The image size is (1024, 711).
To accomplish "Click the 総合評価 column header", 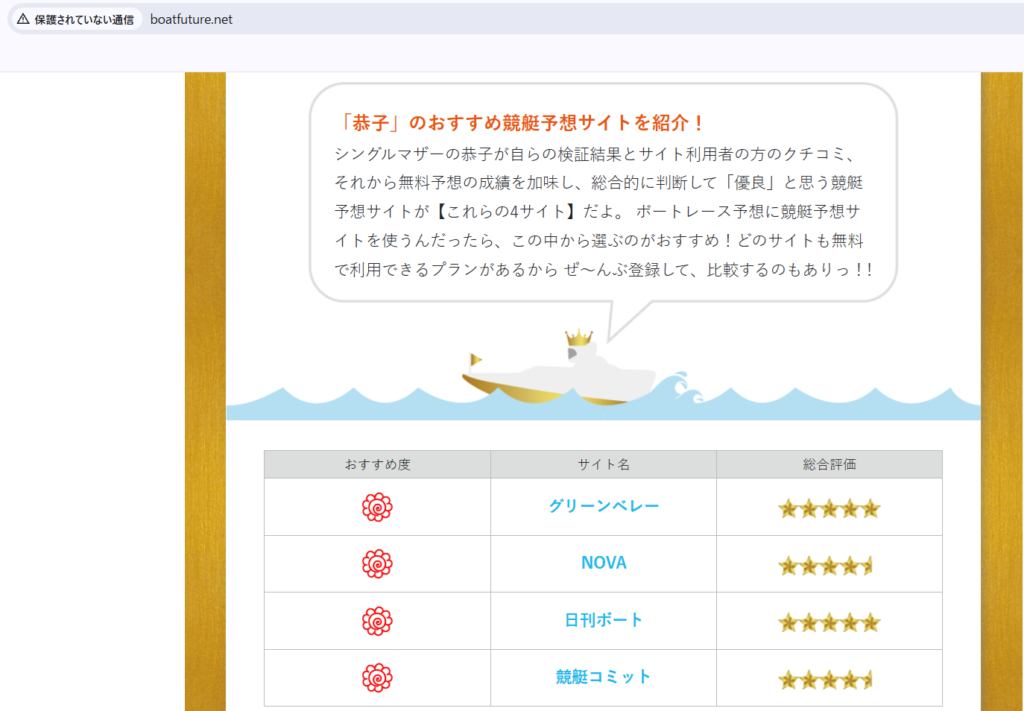I will coord(829,464).
